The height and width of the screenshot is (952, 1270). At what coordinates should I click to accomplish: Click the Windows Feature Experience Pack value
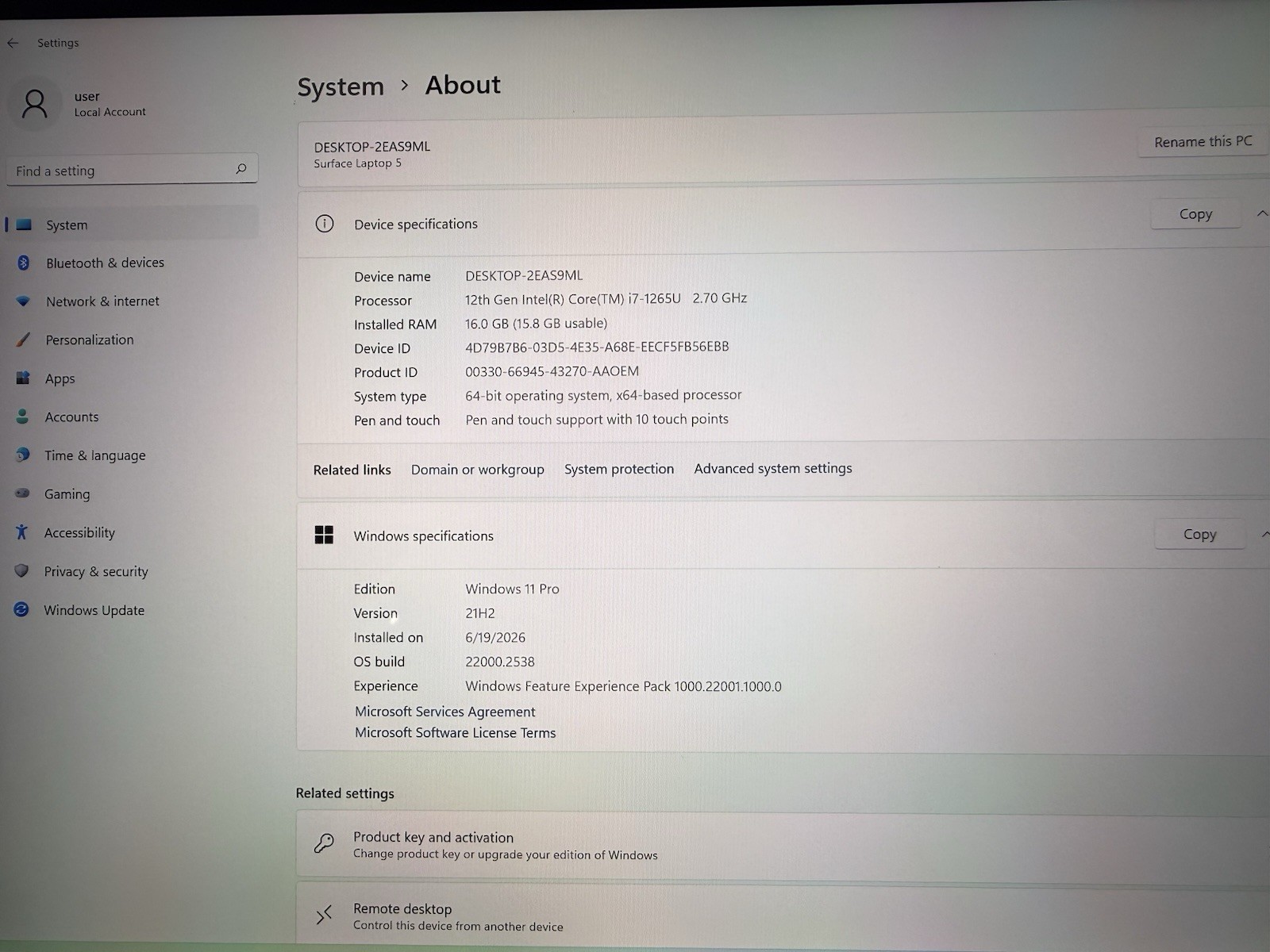623,686
